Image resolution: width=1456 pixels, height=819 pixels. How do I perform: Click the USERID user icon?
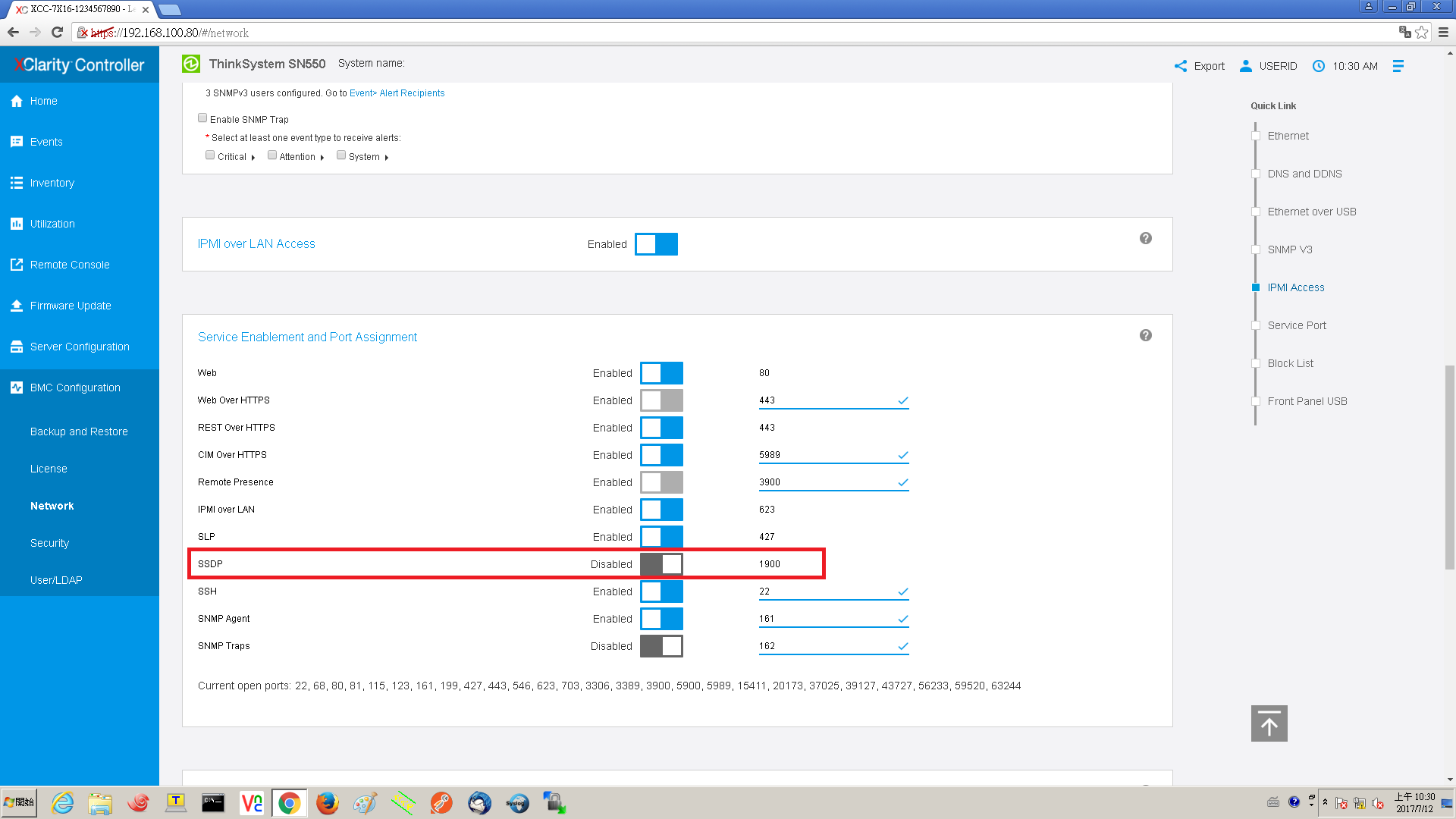[1246, 66]
